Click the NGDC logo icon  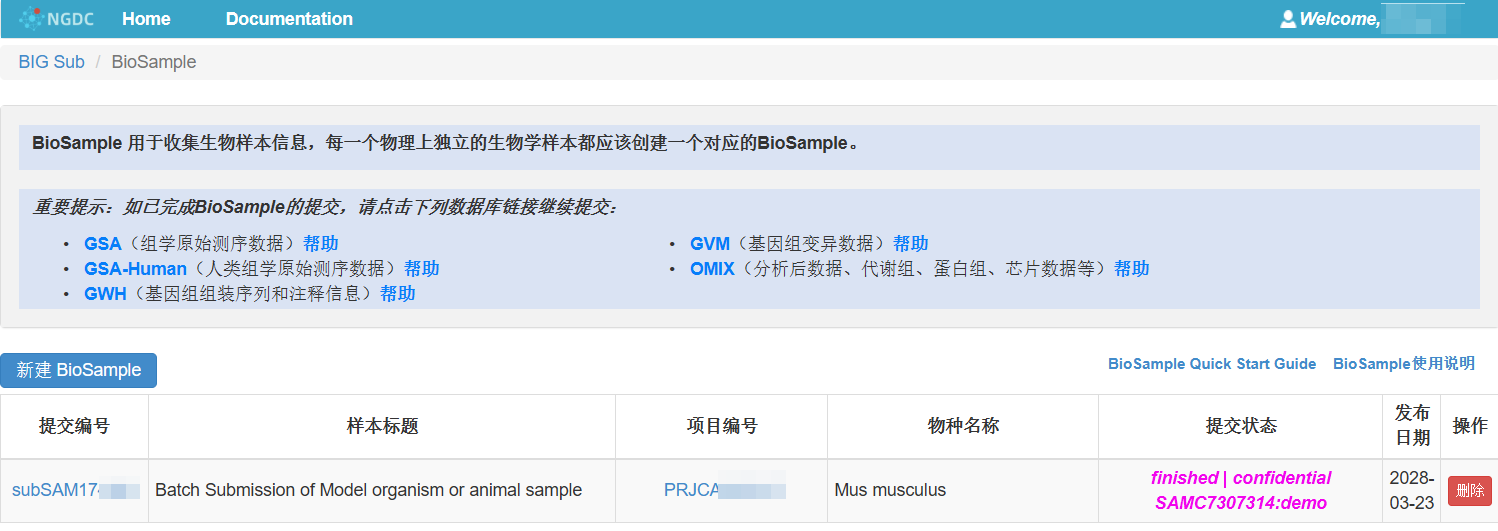tap(32, 19)
